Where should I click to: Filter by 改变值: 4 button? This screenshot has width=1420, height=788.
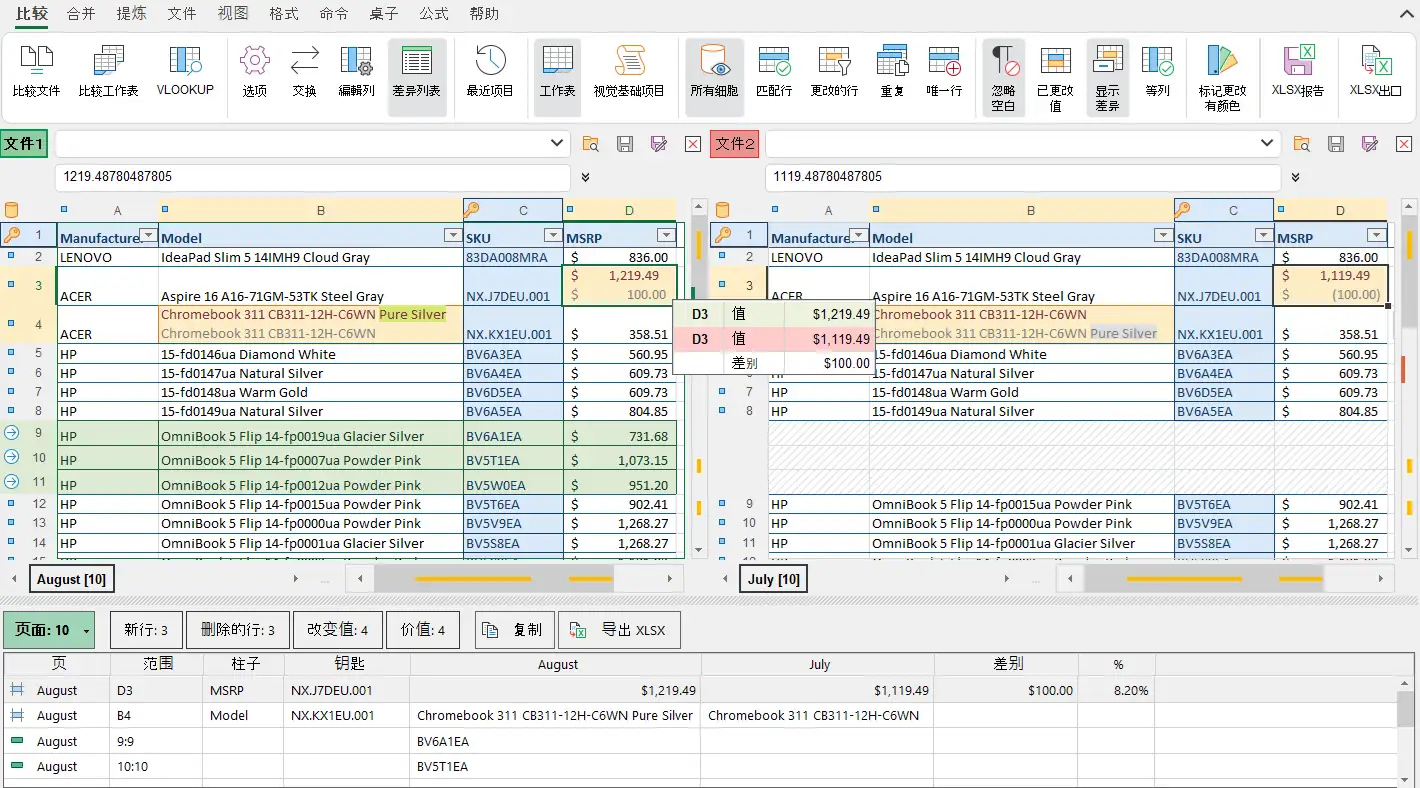point(338,630)
